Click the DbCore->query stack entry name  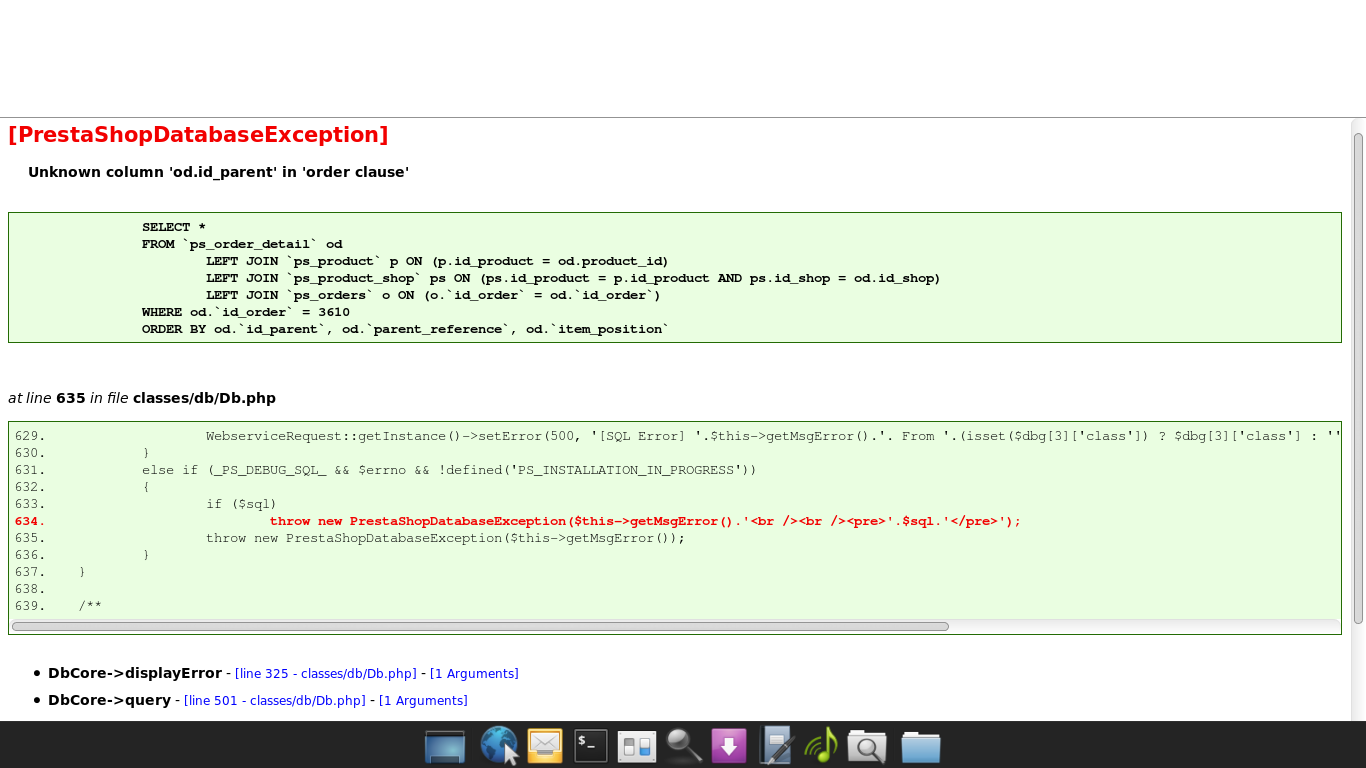(x=109, y=700)
